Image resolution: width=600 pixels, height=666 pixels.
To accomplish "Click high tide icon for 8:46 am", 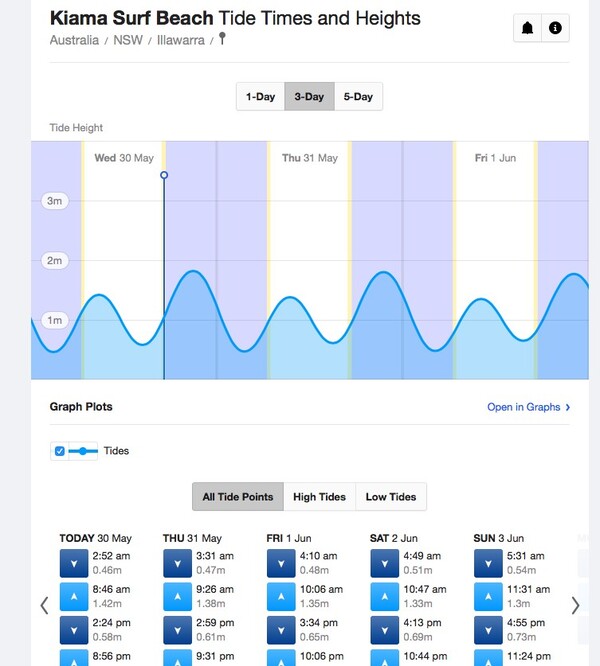I will (x=74, y=597).
